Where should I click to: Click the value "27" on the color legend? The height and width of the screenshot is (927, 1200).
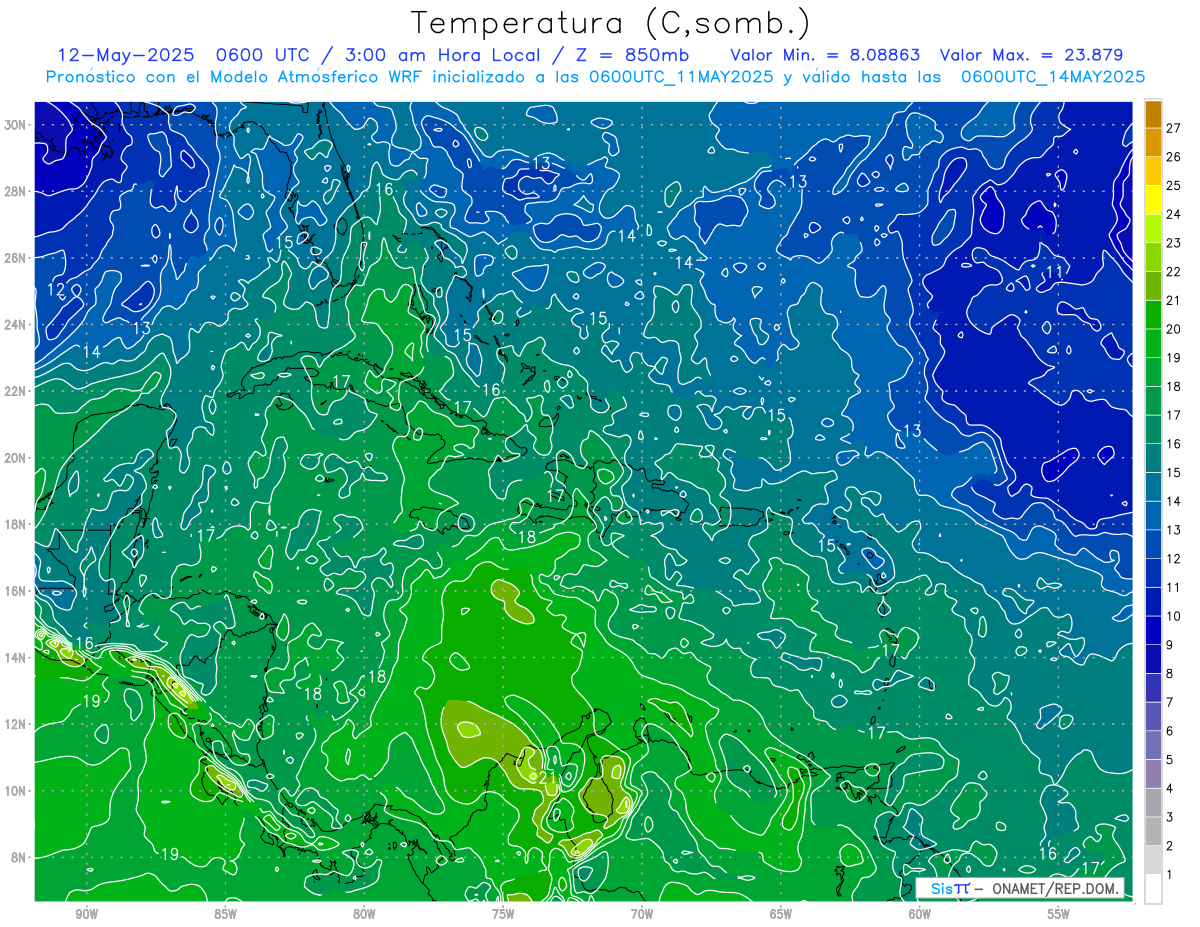click(x=1173, y=127)
